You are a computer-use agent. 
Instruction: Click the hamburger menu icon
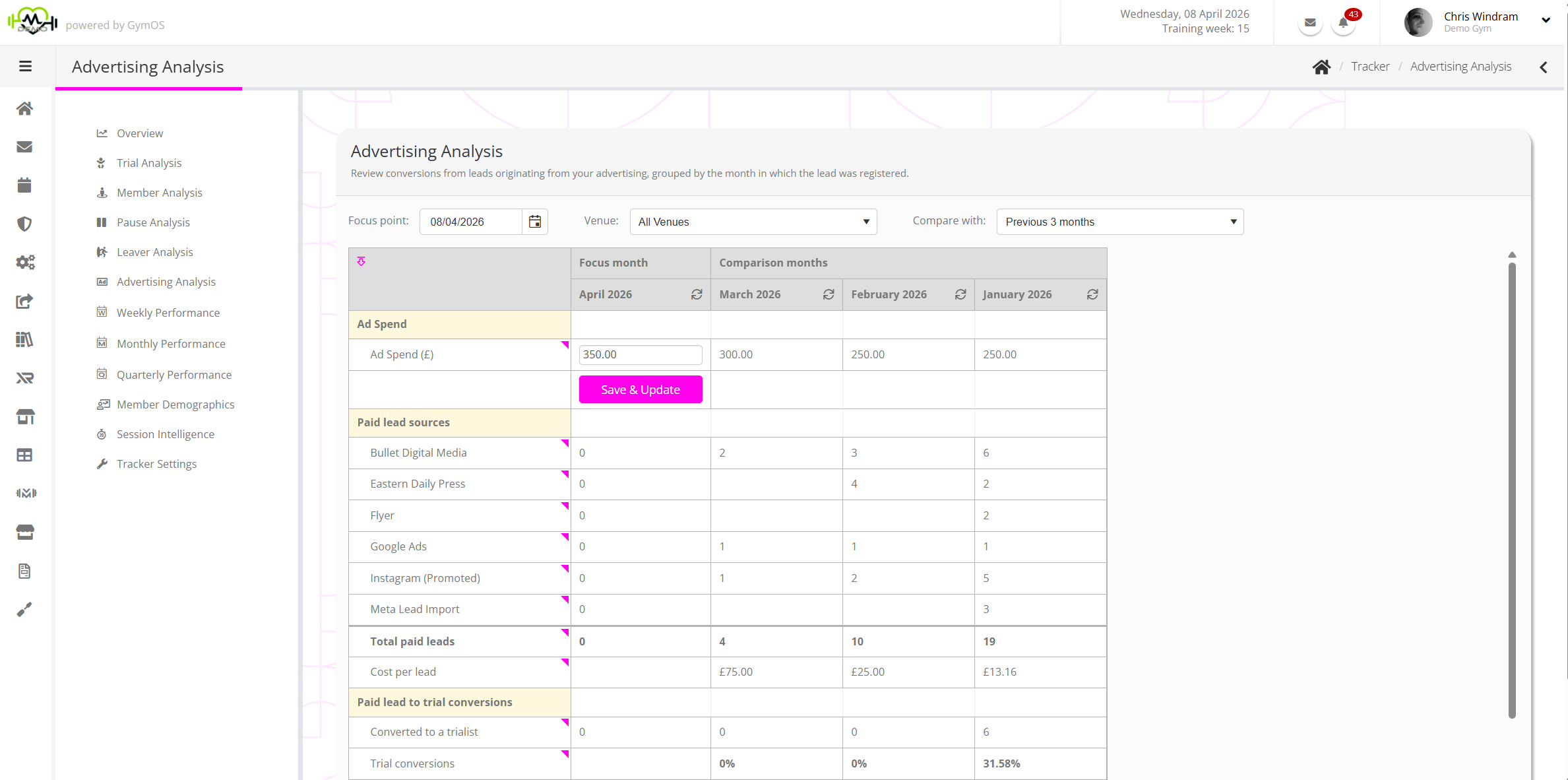pyautogui.click(x=25, y=66)
